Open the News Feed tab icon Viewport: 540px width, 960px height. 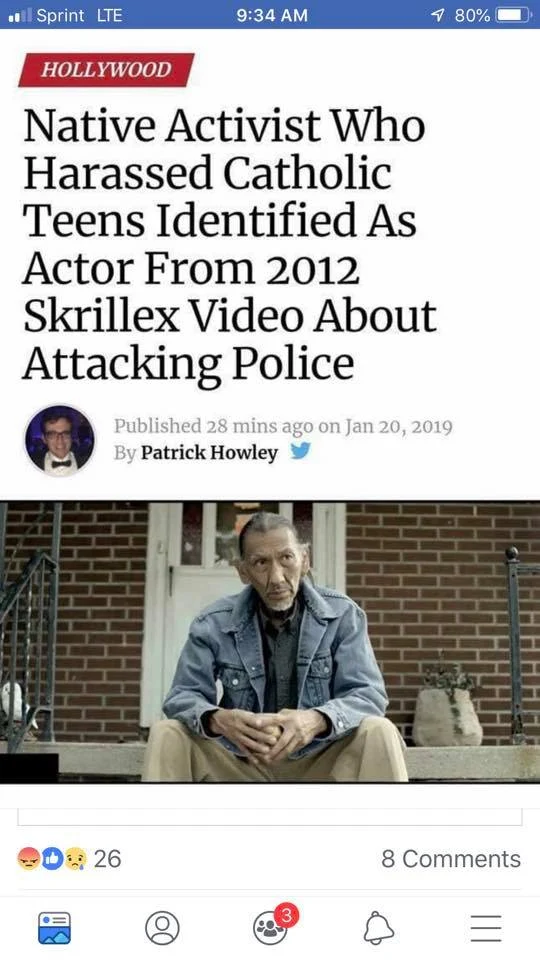54,928
